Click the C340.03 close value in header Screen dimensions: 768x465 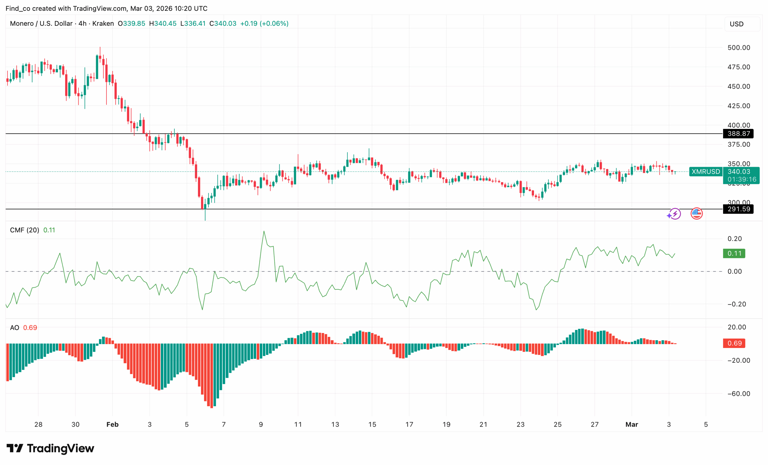(x=223, y=24)
